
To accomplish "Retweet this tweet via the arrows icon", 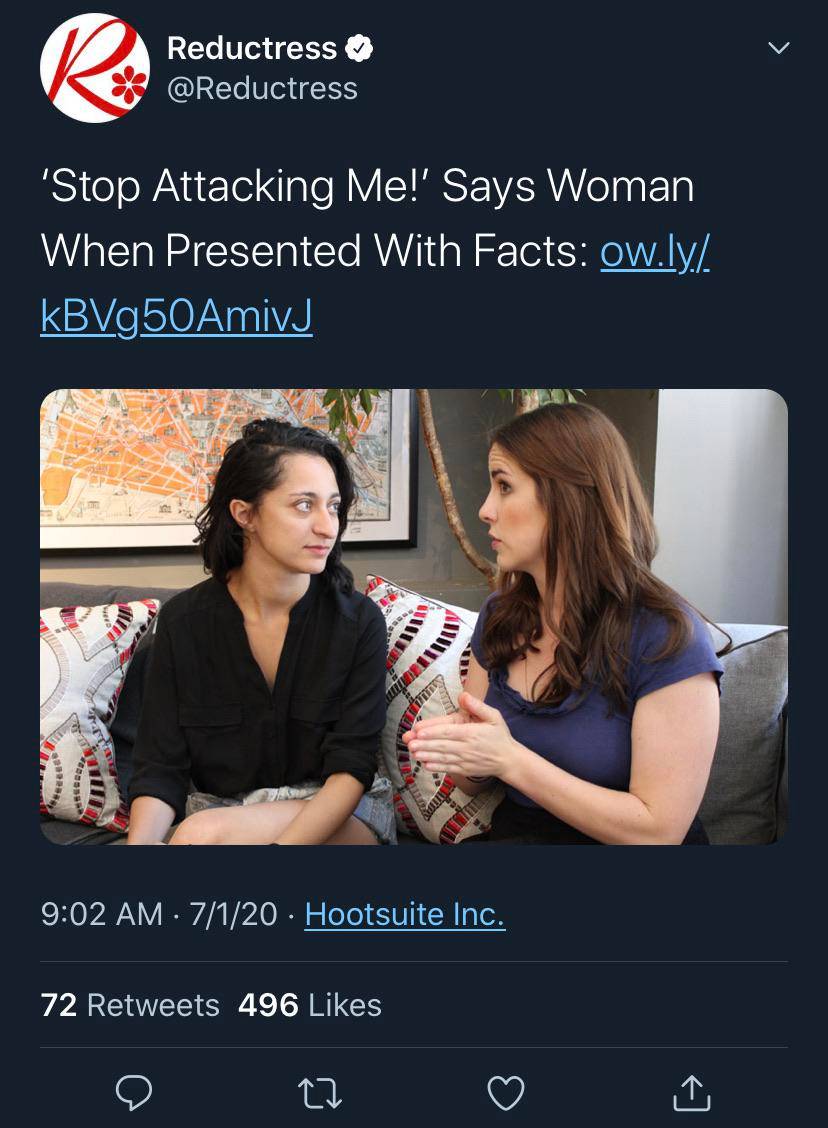I will point(321,1093).
